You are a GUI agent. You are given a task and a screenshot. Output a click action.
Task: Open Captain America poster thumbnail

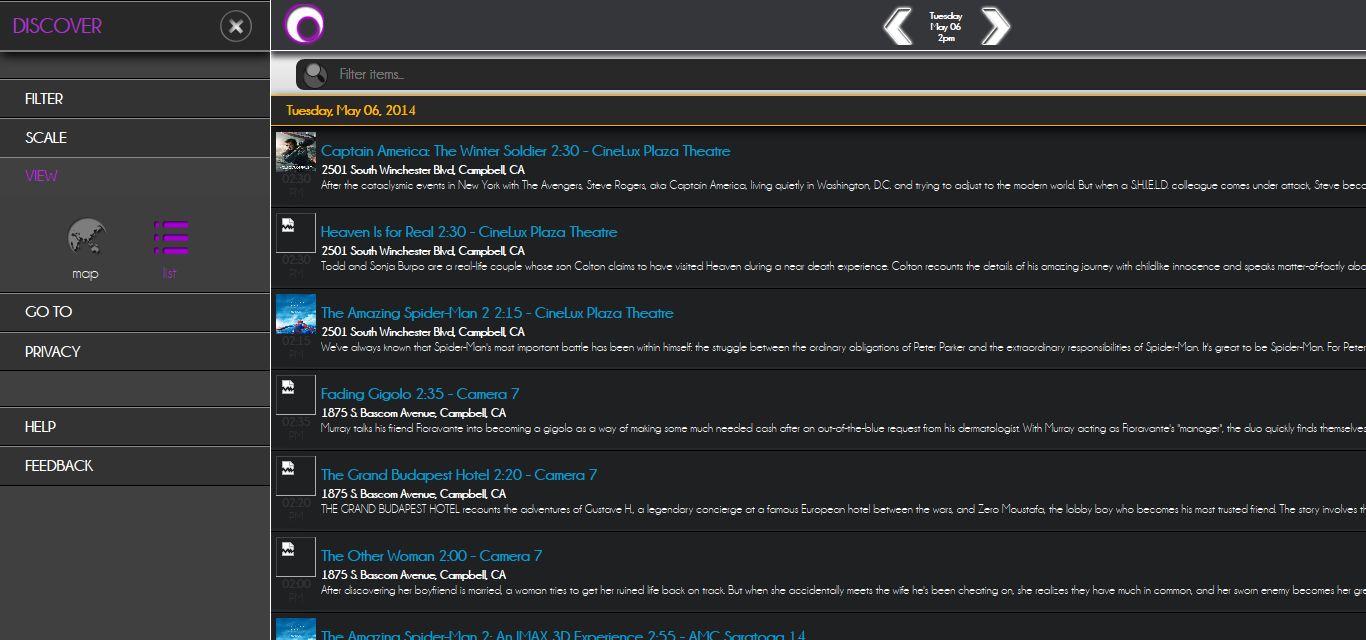point(296,152)
